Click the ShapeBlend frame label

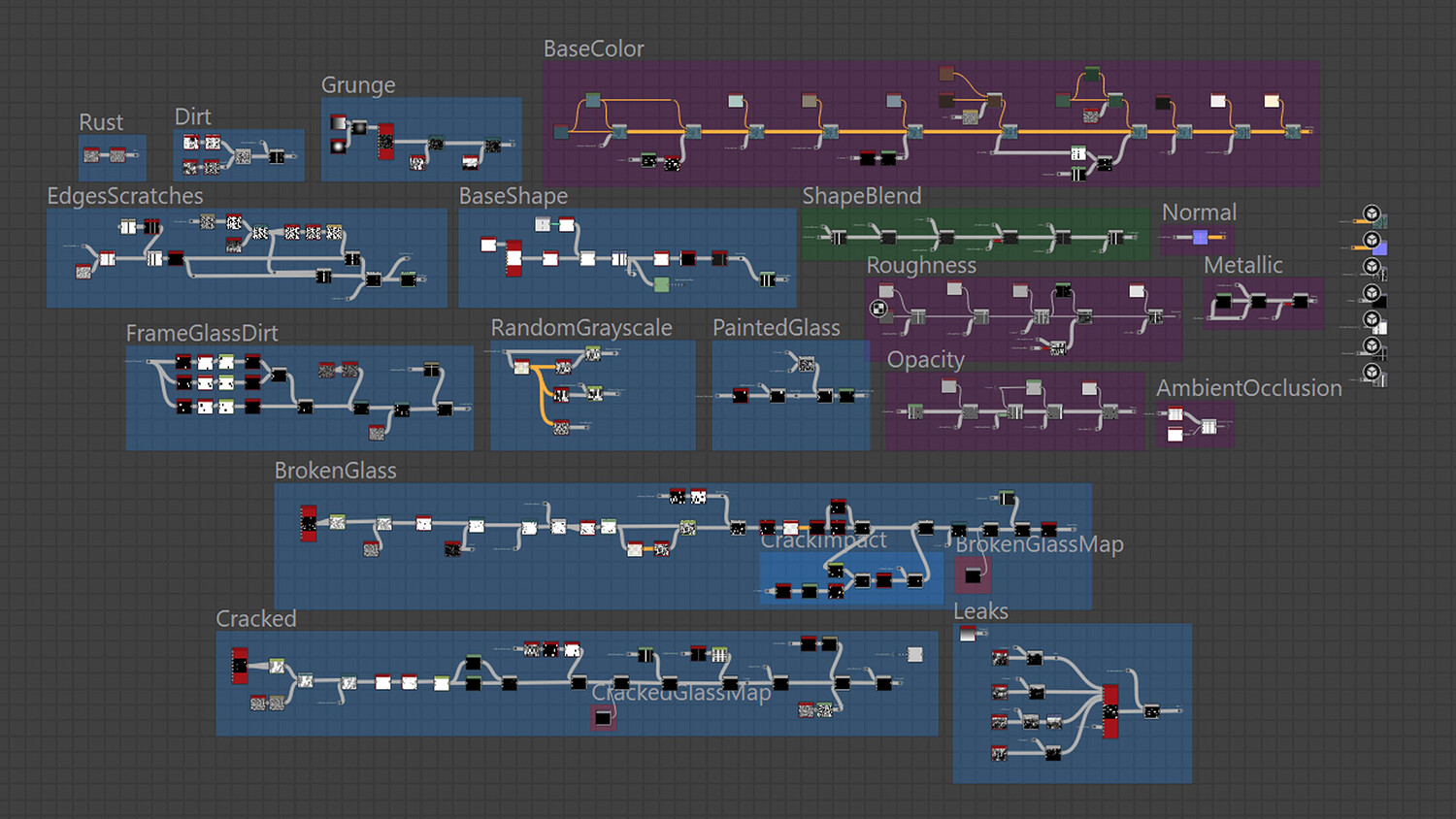(862, 196)
